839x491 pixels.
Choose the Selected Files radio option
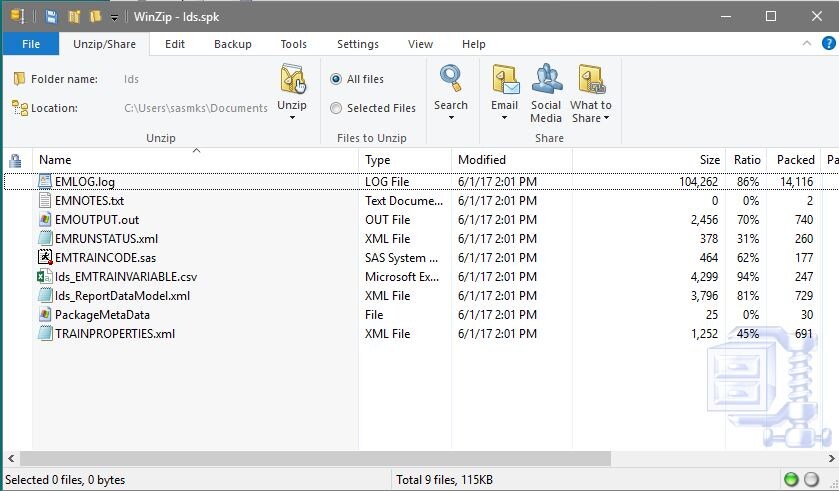click(336, 108)
